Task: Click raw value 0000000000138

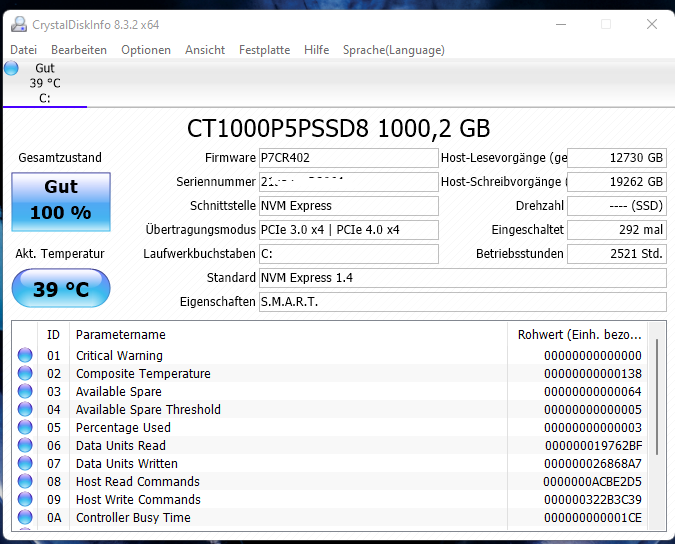Action: (x=593, y=374)
